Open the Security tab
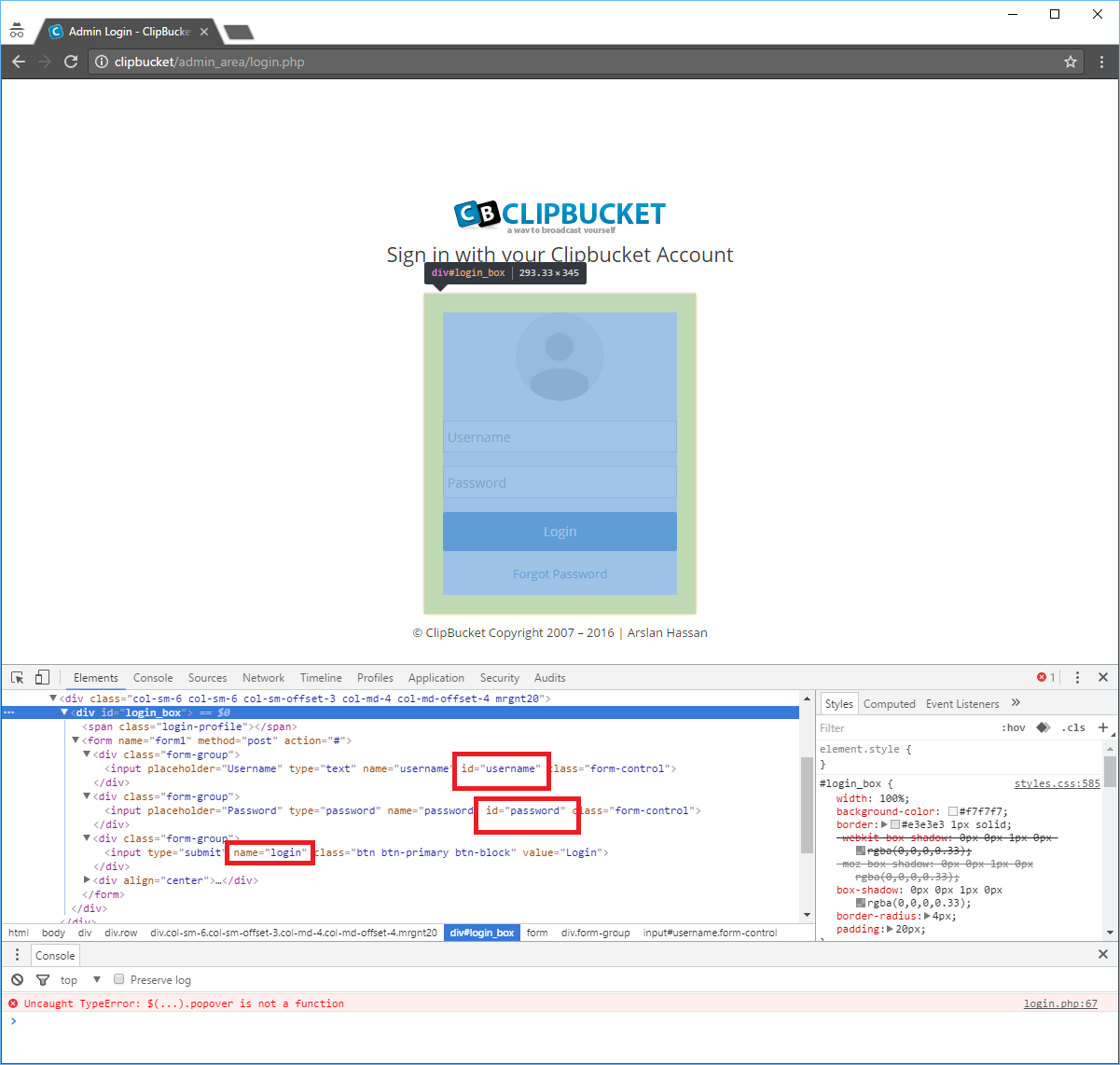1120x1065 pixels. pyautogui.click(x=500, y=678)
